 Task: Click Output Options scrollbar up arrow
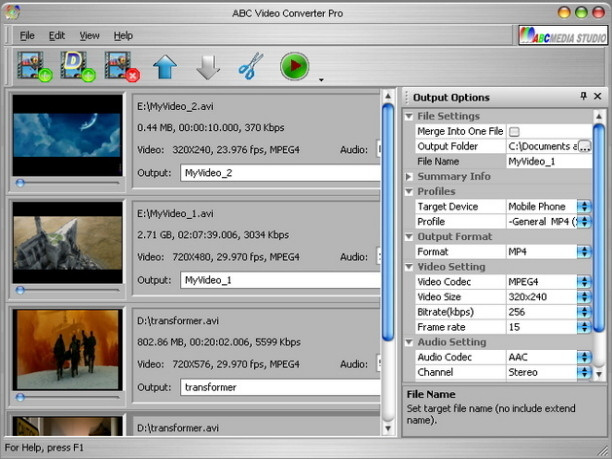[x=599, y=116]
